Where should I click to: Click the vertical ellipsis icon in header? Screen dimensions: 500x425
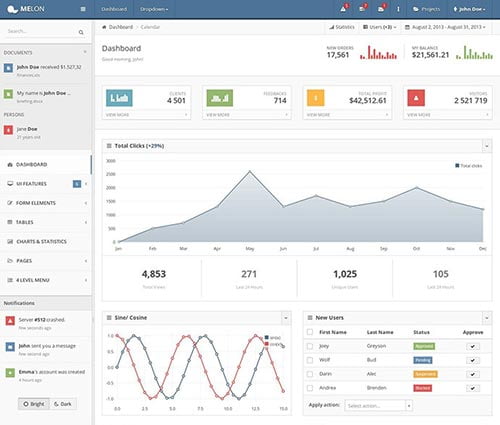398,9
